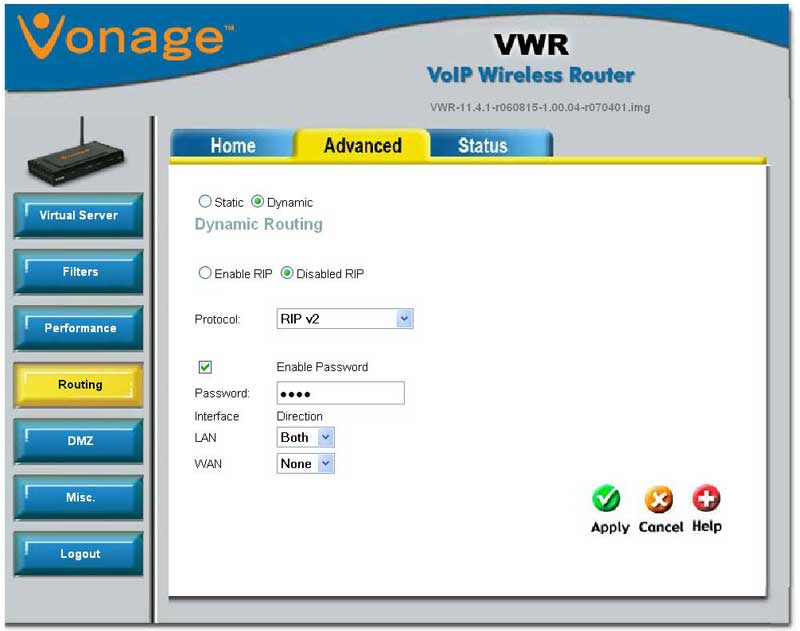Click the green Apply checkmark icon
800x631 pixels.
(607, 499)
